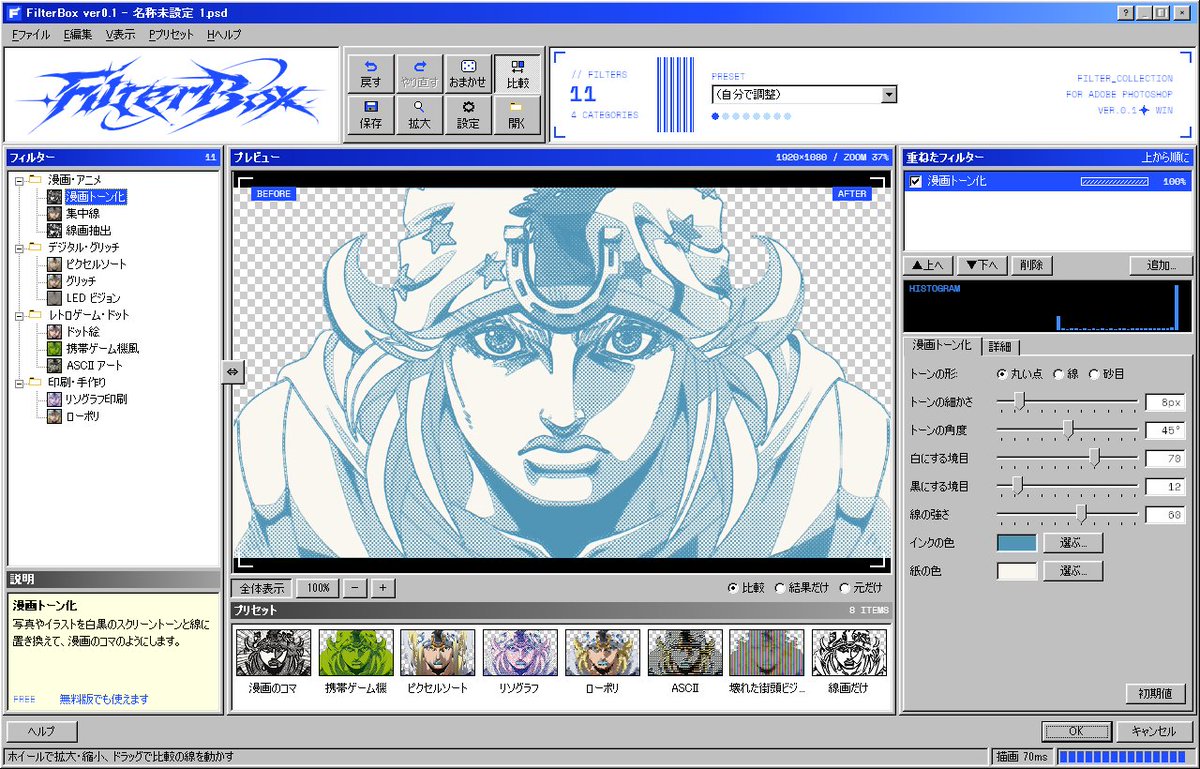The width and height of the screenshot is (1200, 769).
Task: Click the title bar help question button
Action: coord(1126,13)
